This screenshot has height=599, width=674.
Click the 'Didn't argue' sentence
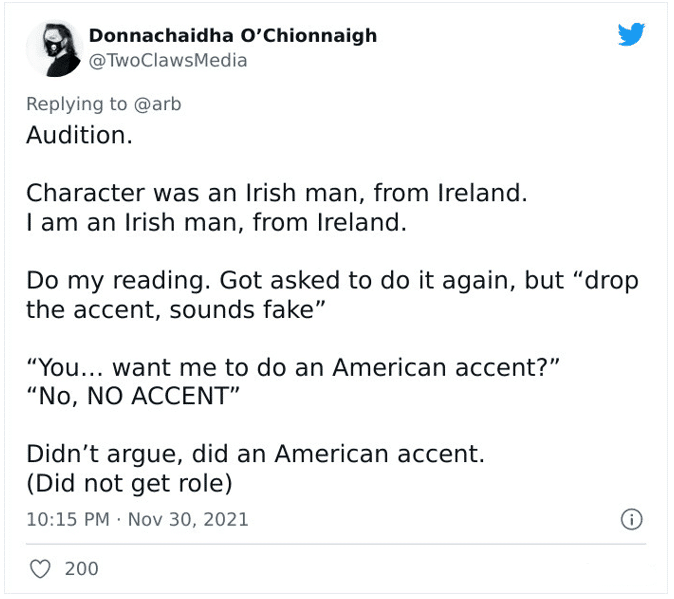coord(255,454)
